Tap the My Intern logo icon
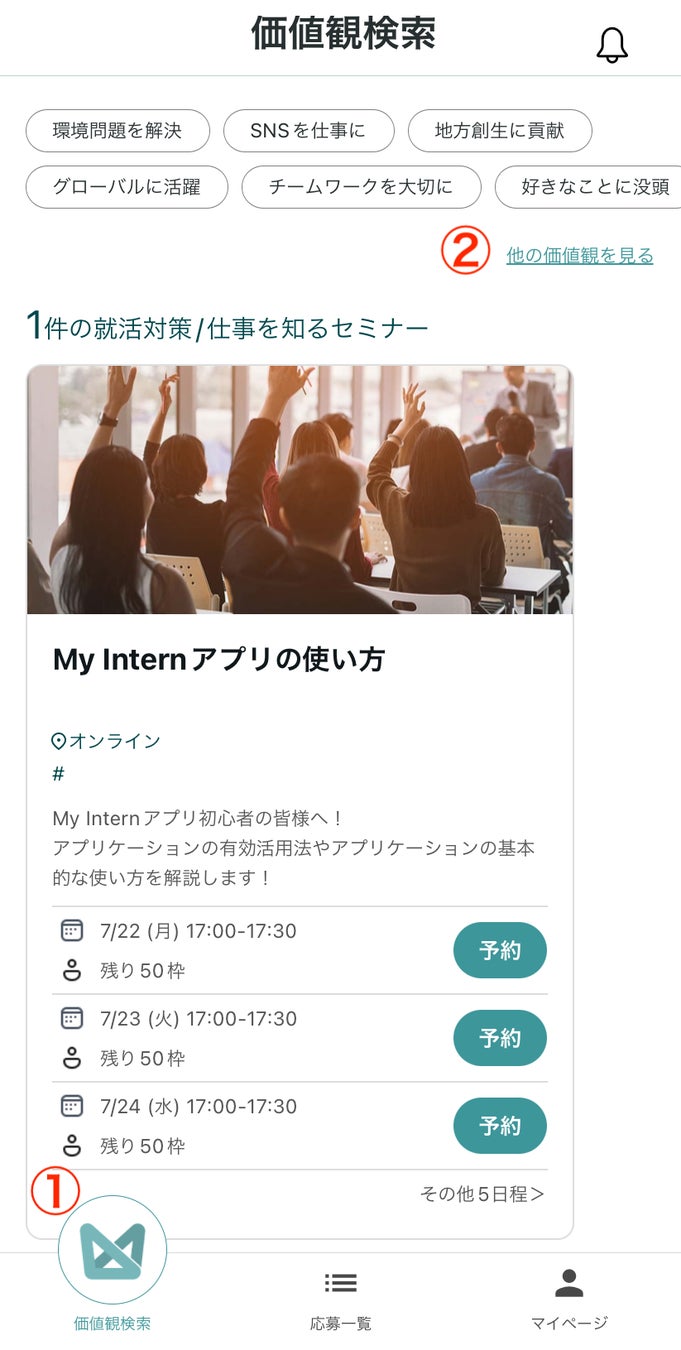This screenshot has height=1350, width=681. (113, 1250)
